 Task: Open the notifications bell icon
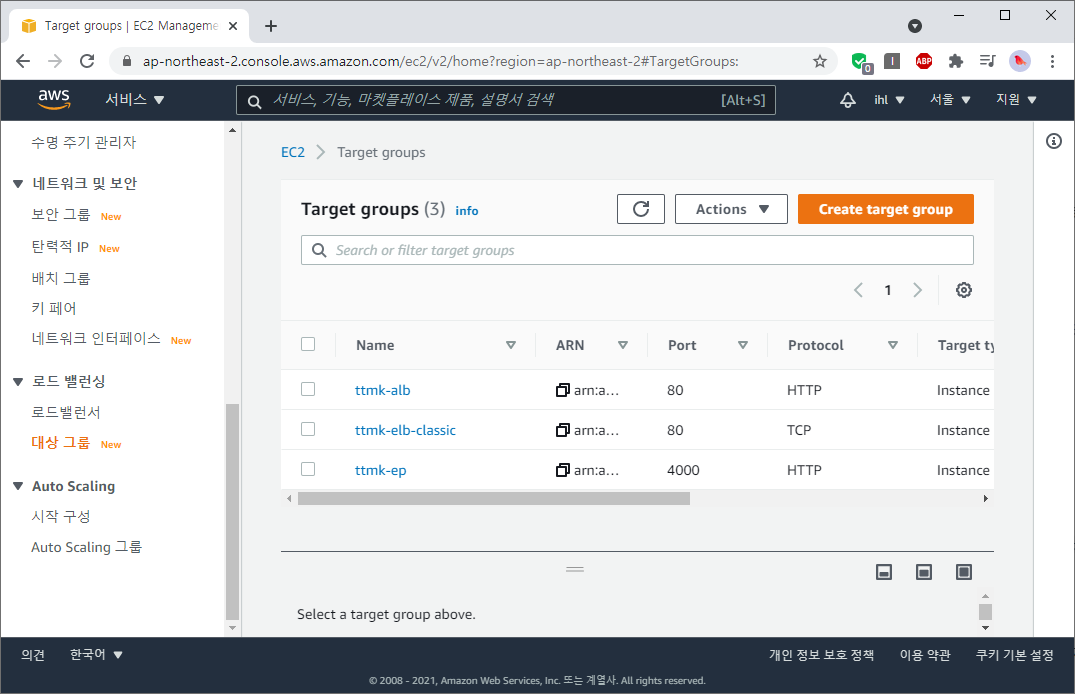click(848, 100)
